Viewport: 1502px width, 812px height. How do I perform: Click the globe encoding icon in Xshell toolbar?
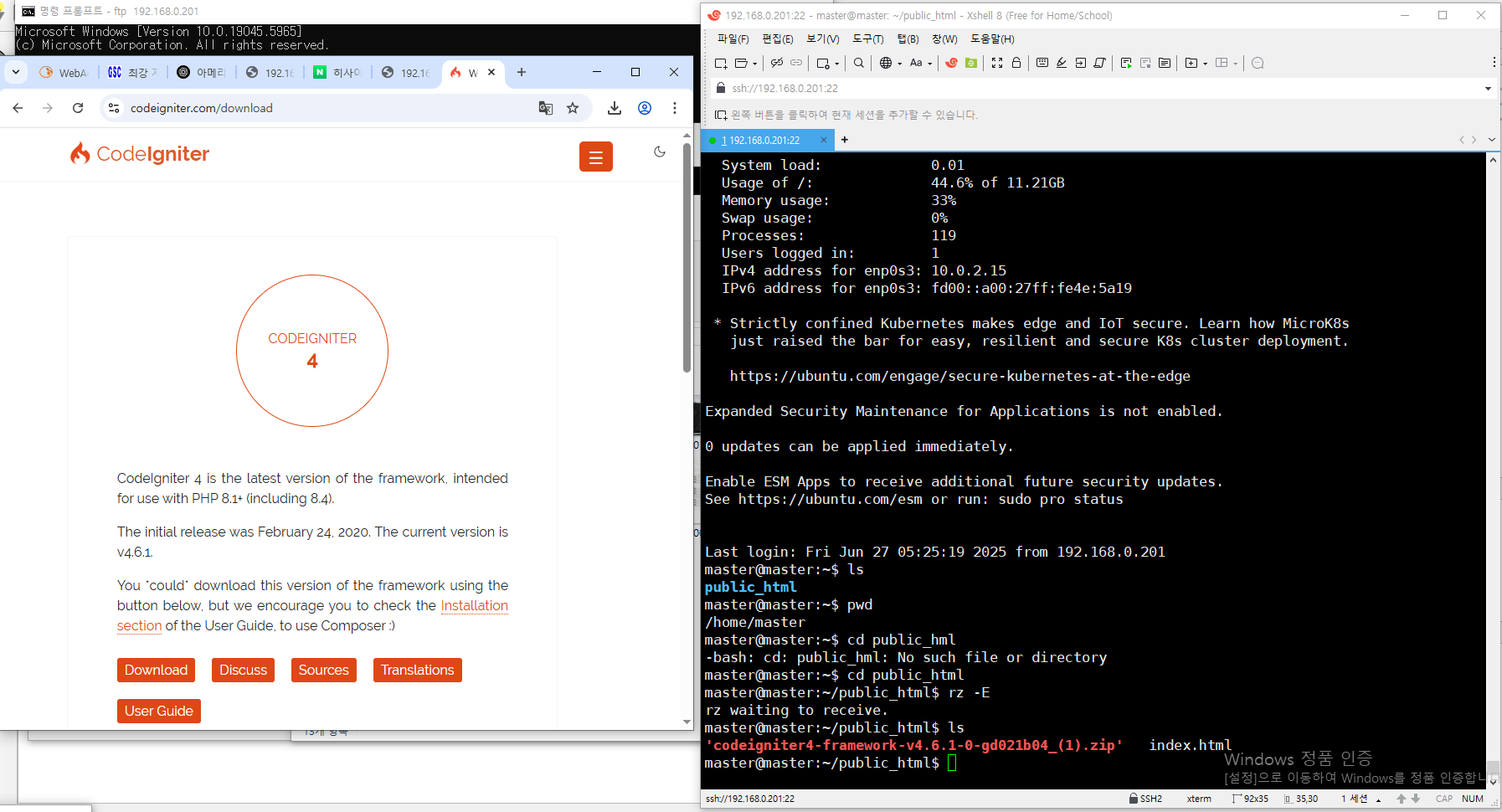click(x=886, y=63)
